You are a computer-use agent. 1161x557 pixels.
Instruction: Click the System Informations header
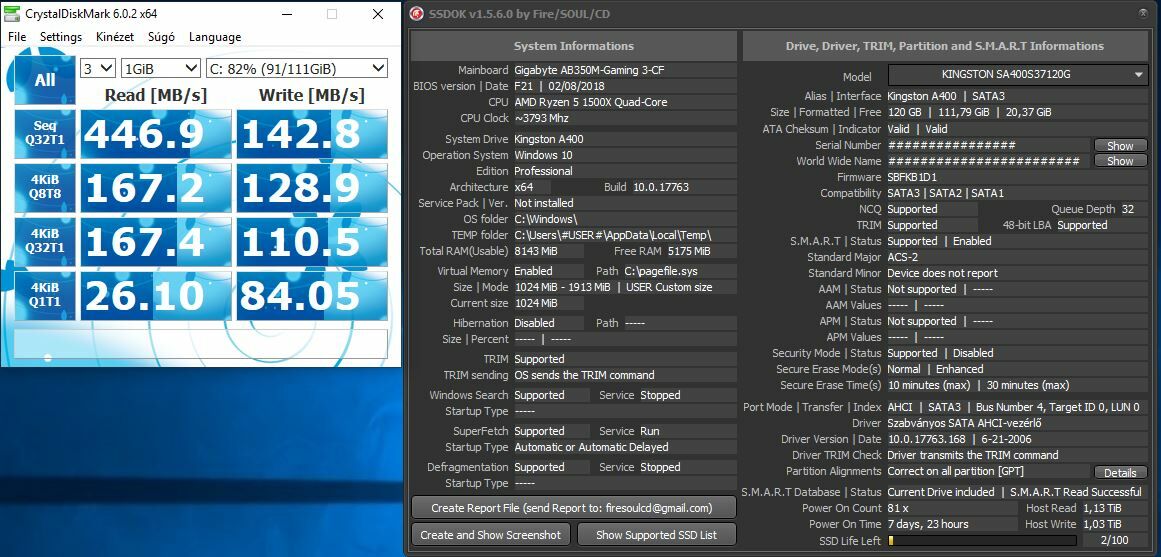click(574, 46)
